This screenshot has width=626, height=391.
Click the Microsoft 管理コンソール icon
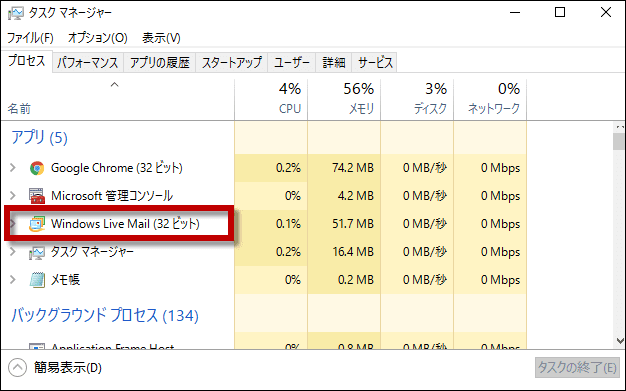coord(37,196)
